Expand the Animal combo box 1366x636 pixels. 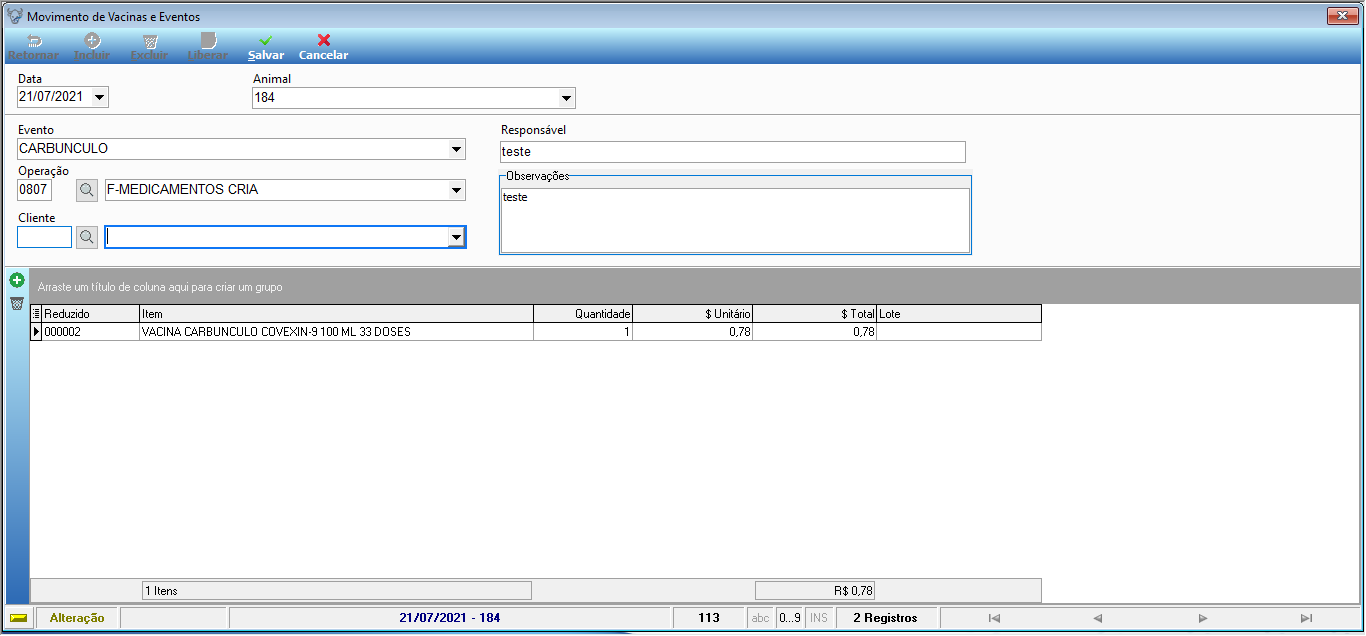coord(566,98)
